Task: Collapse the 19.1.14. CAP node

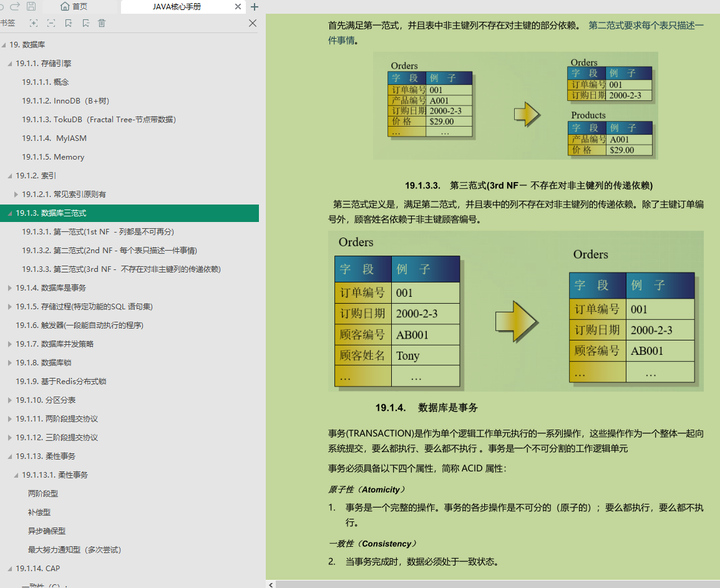Action: 10,569
